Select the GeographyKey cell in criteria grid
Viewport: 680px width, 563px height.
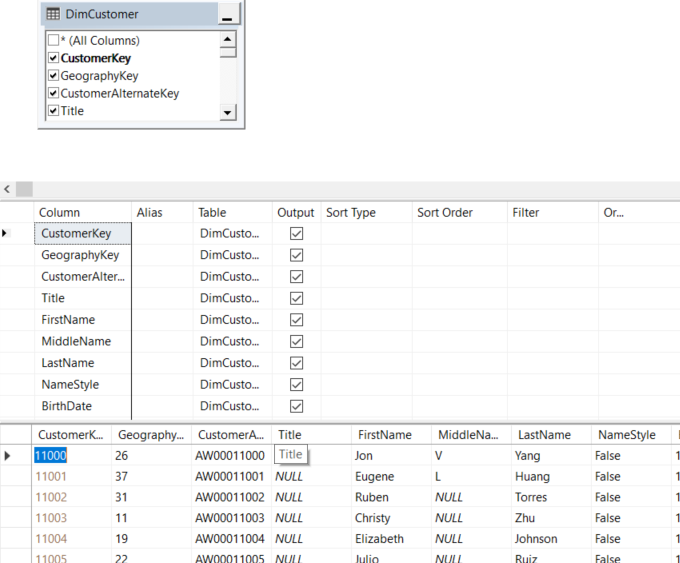coord(83,255)
